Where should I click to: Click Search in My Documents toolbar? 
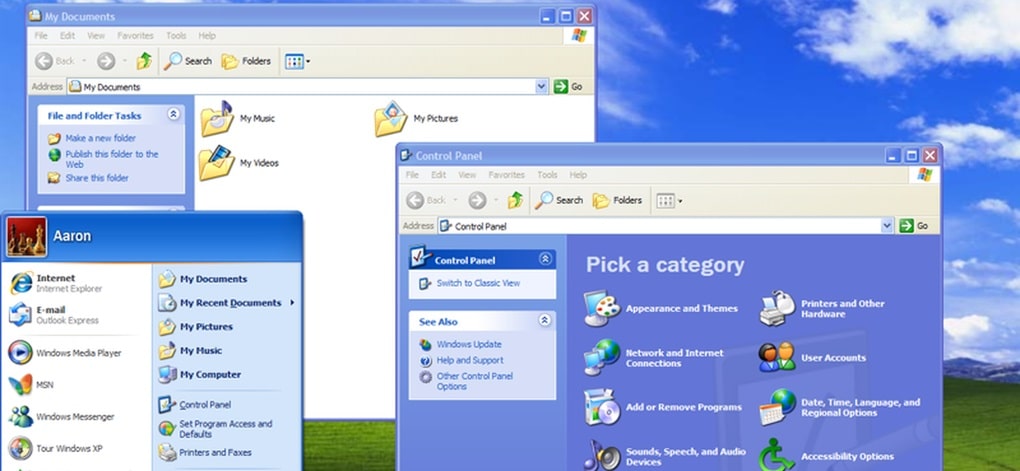click(188, 61)
